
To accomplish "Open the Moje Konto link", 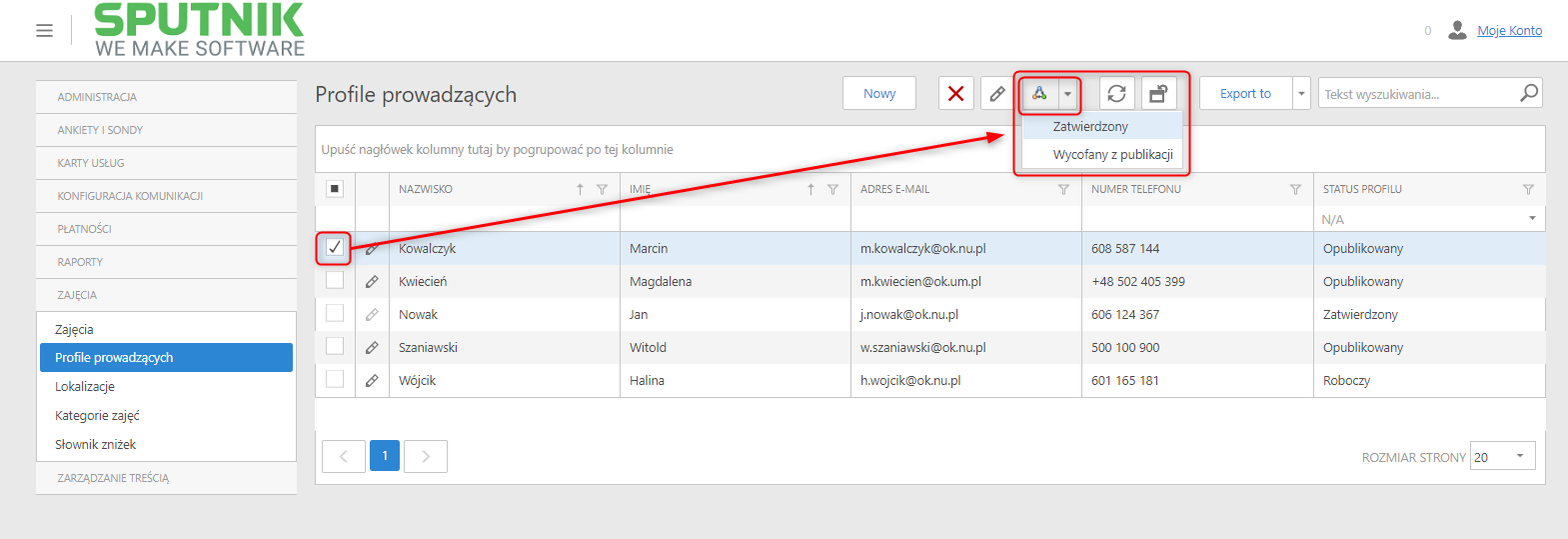I will (x=1509, y=31).
